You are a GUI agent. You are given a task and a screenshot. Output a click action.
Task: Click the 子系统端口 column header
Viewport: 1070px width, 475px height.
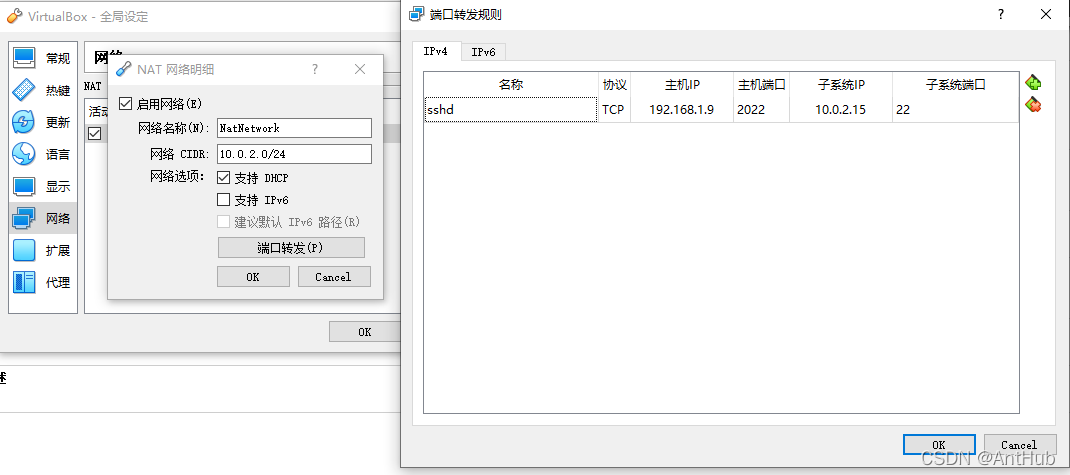coord(955,85)
